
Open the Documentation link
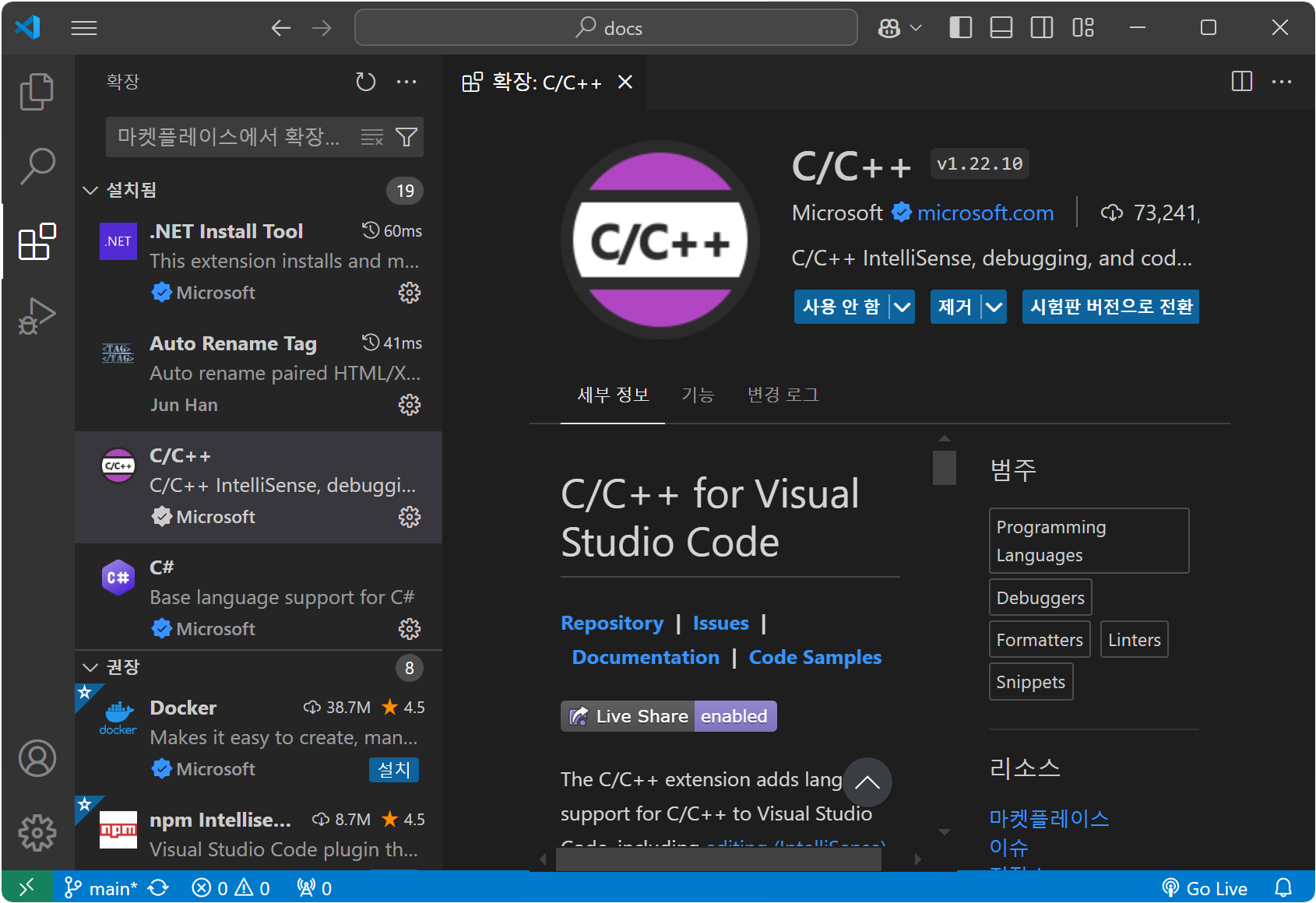pyautogui.click(x=646, y=658)
